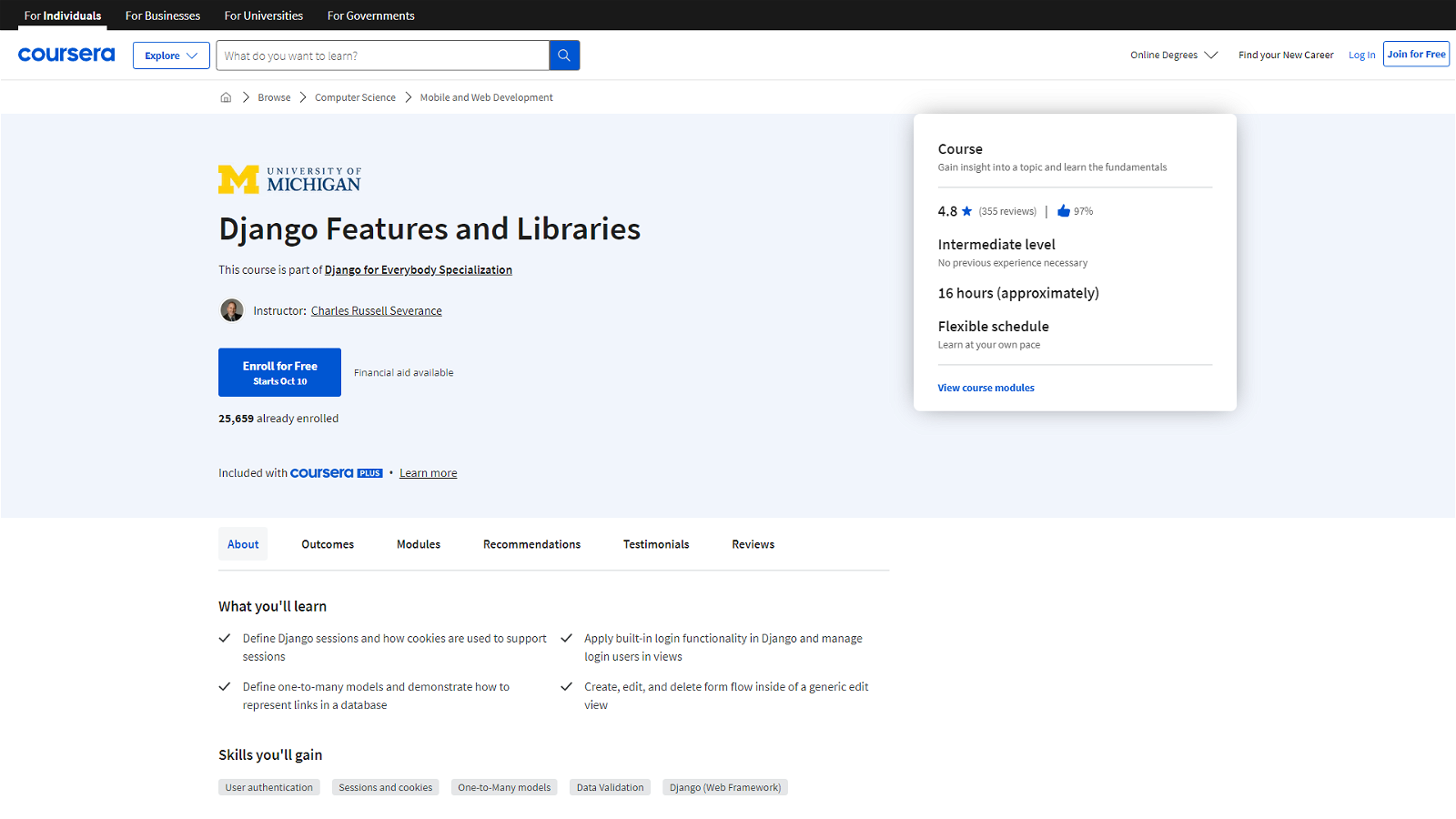Click Learn more about Coursera Plus

coord(429,473)
